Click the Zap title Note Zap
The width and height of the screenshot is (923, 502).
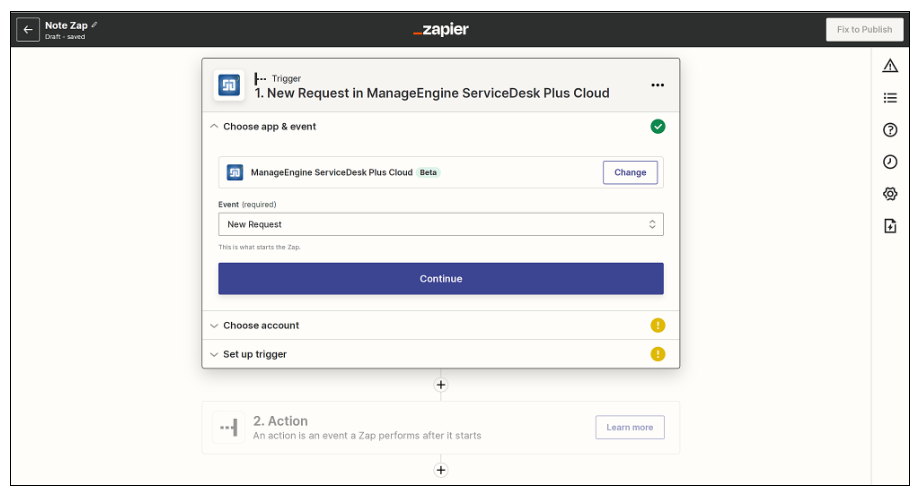click(66, 25)
